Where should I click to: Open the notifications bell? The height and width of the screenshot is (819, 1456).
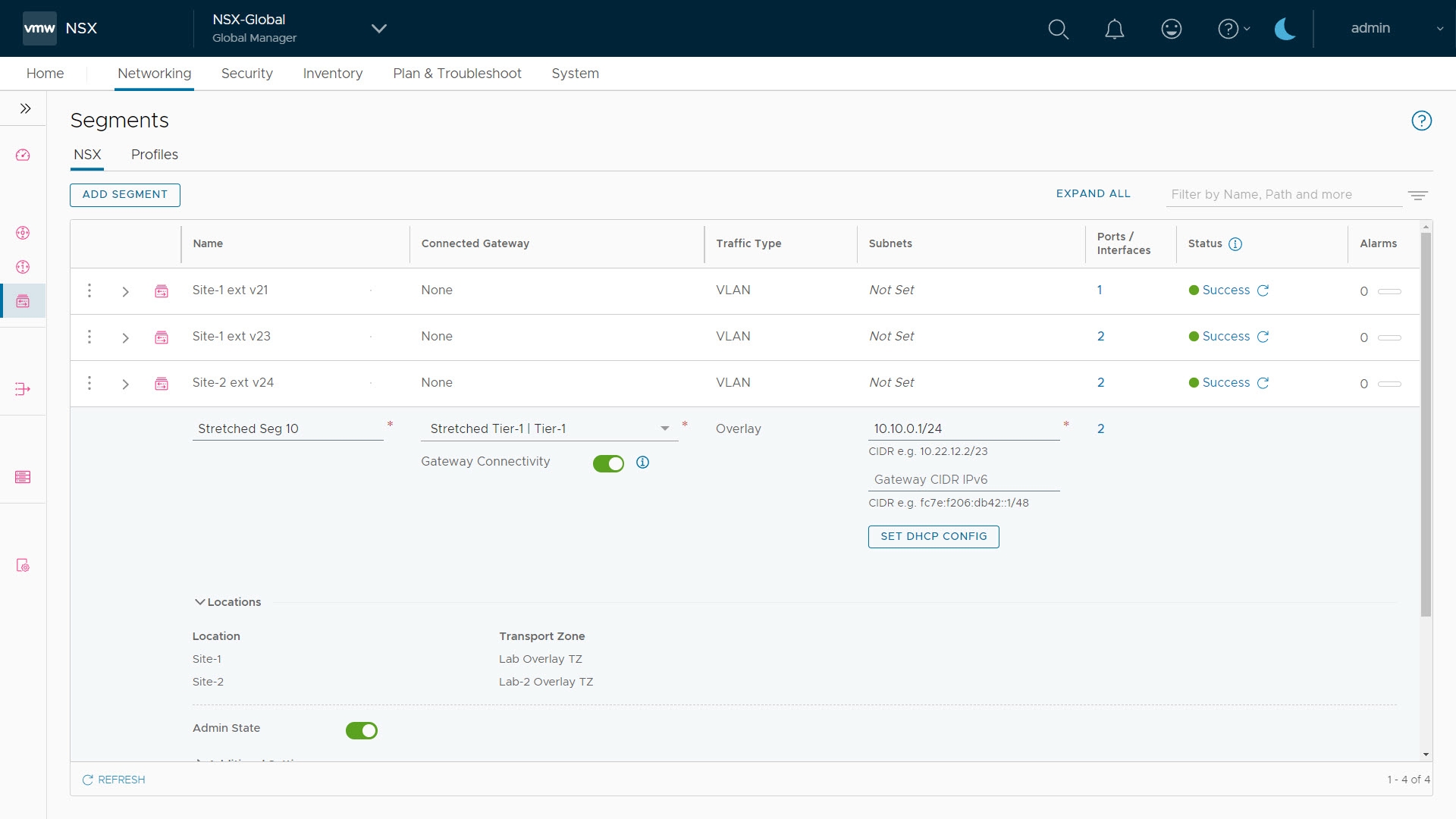tap(1114, 29)
